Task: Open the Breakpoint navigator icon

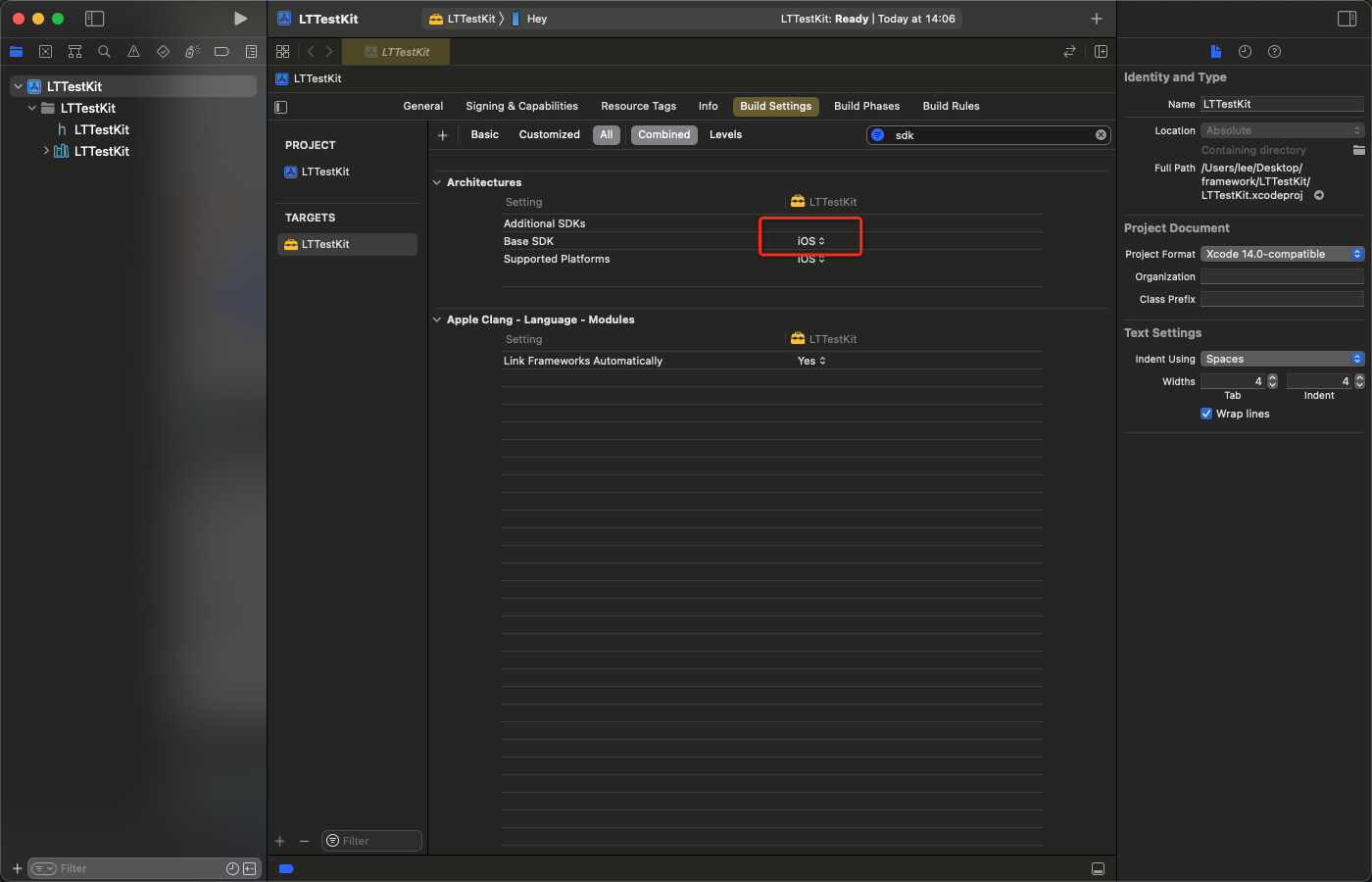Action: pos(221,52)
